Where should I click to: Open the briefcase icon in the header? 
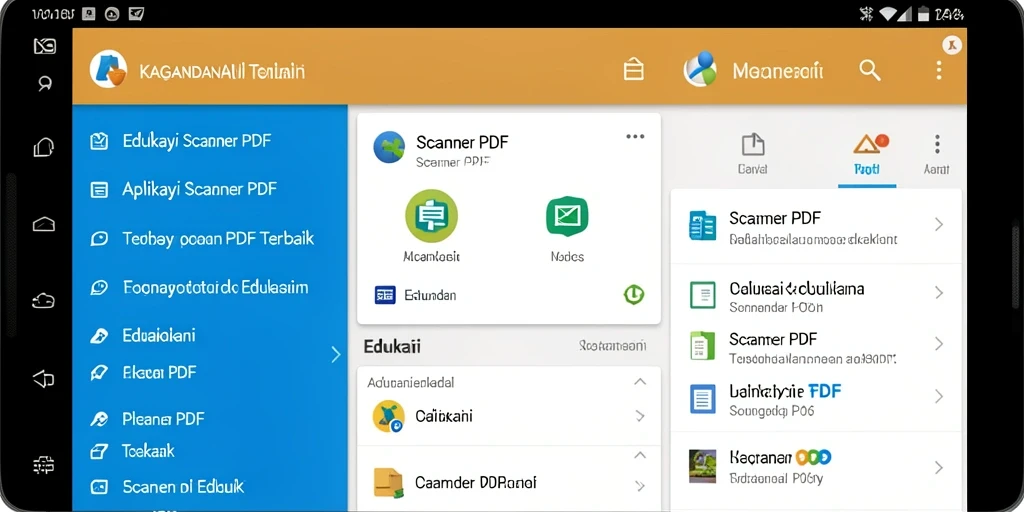633,69
